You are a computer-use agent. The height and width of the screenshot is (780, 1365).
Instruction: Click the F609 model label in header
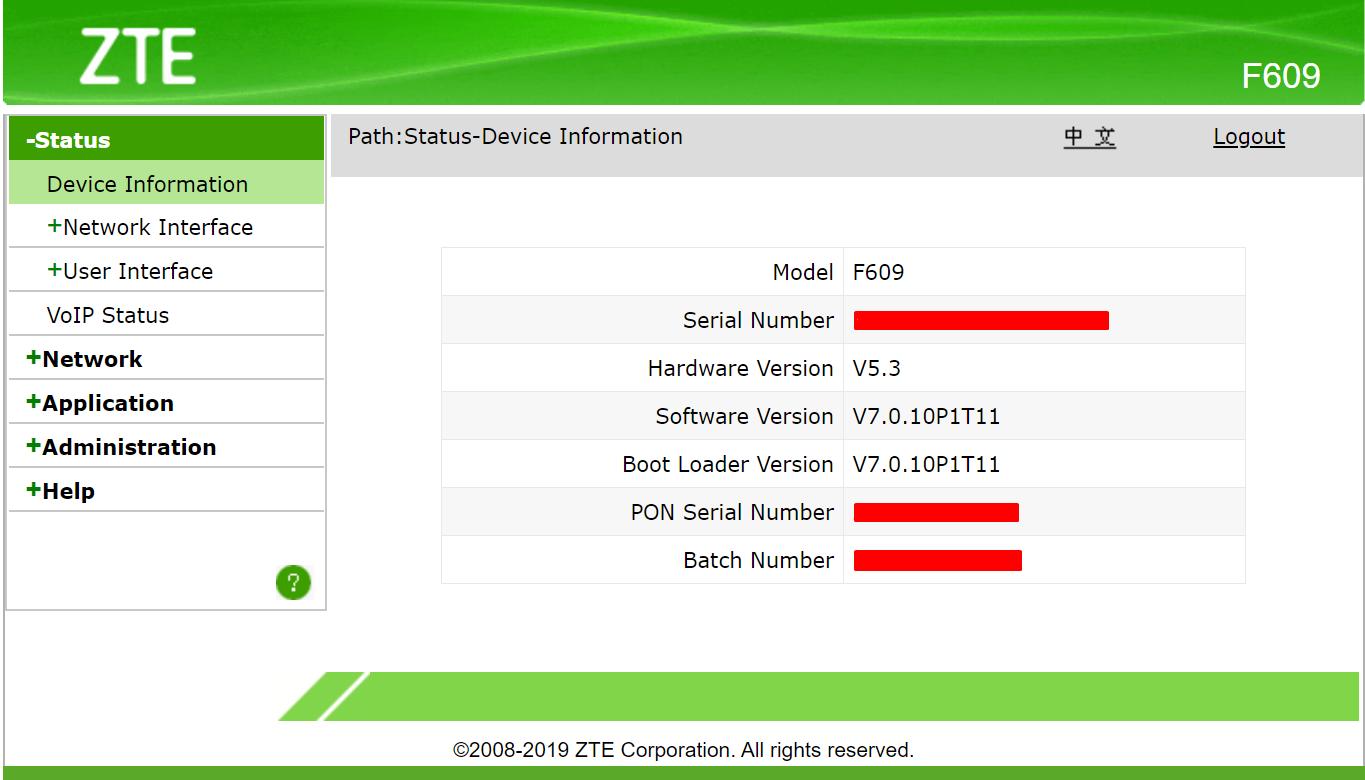[x=1281, y=76]
